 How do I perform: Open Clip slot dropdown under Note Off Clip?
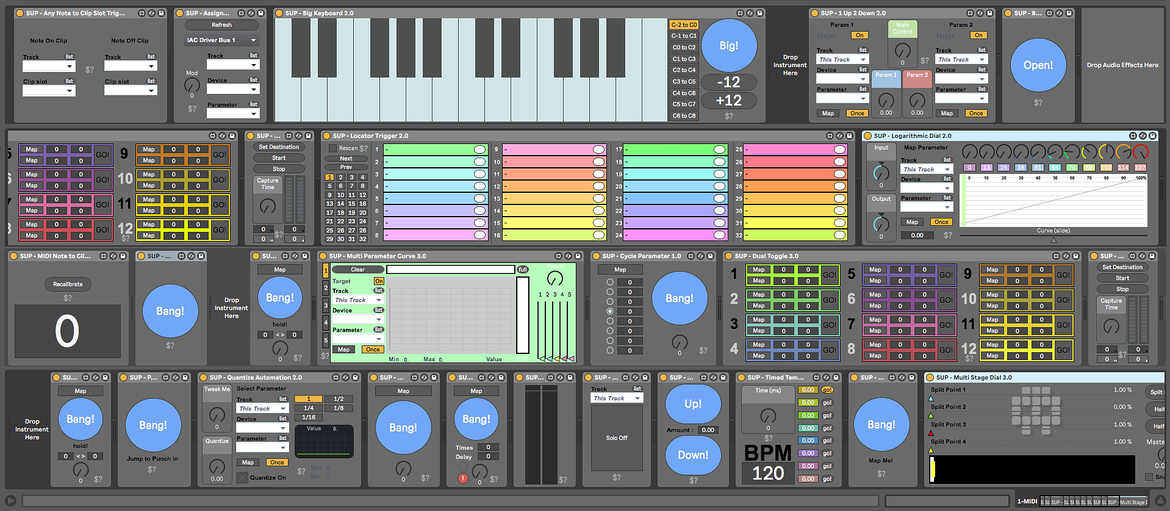coord(131,91)
